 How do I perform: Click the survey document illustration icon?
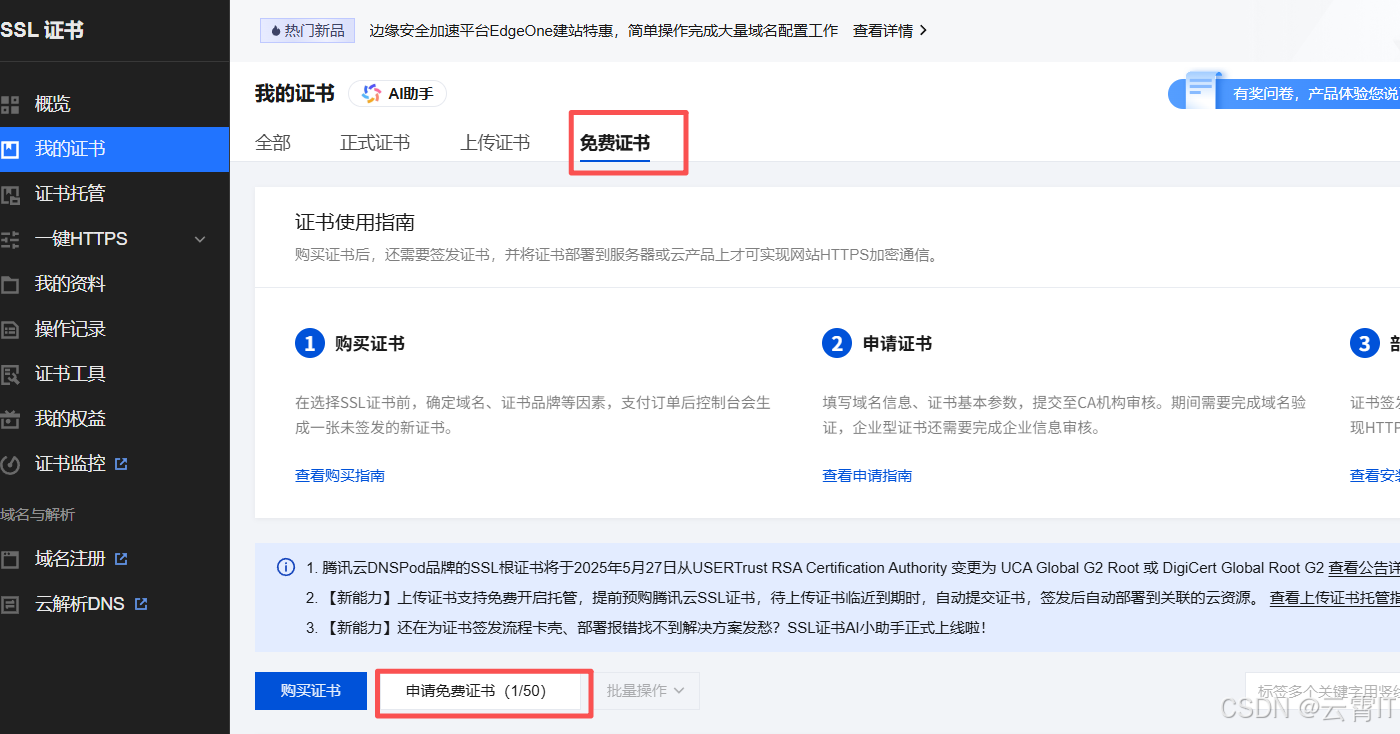point(1204,89)
